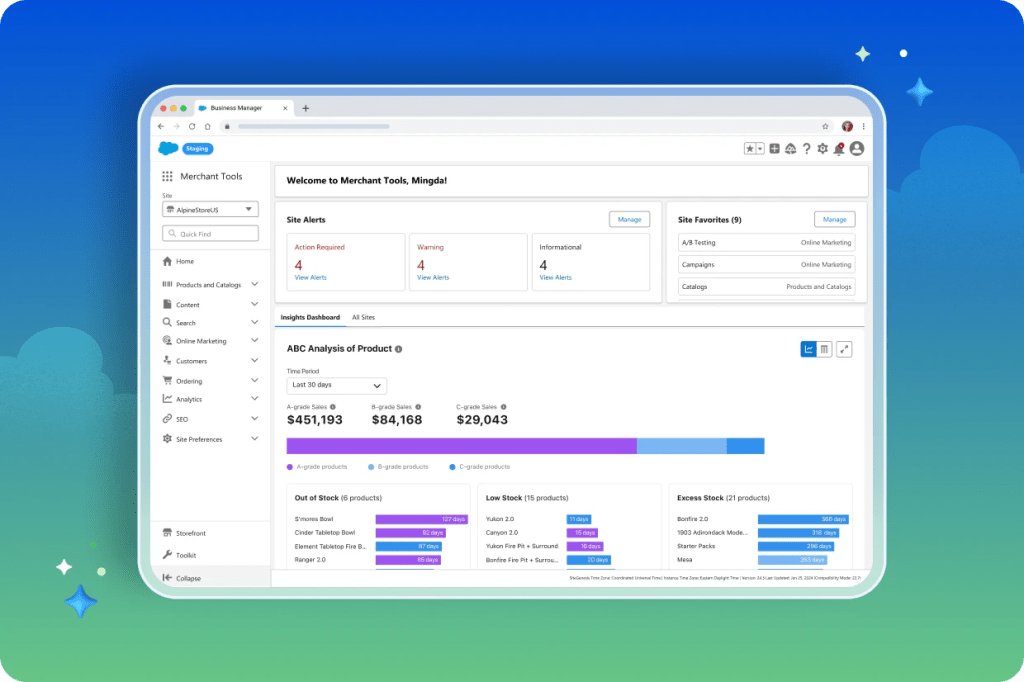Click Cinder Tabletop Bowl 92 days bar
The image size is (1024, 682).
pos(411,533)
